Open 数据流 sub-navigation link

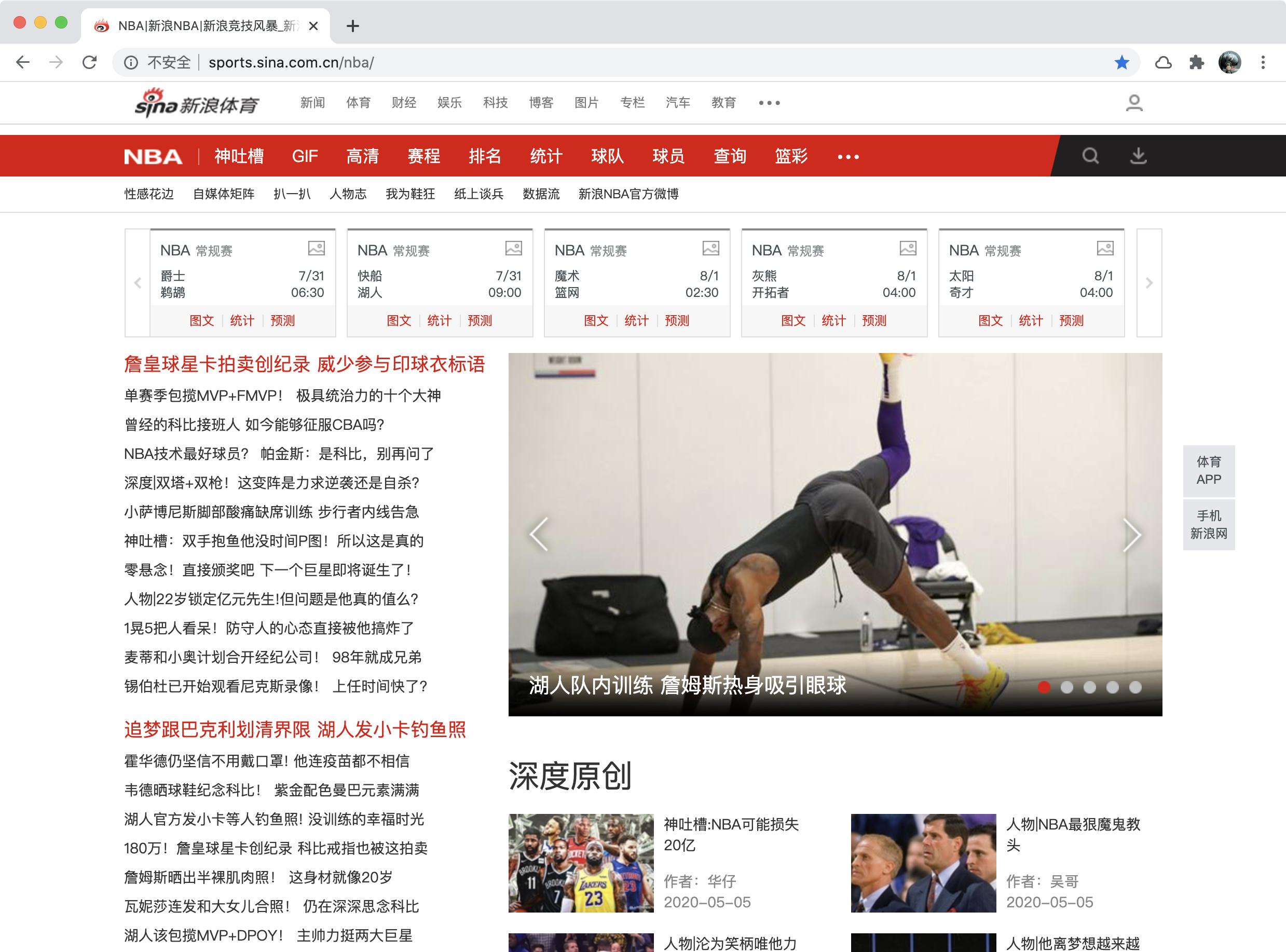[x=541, y=194]
